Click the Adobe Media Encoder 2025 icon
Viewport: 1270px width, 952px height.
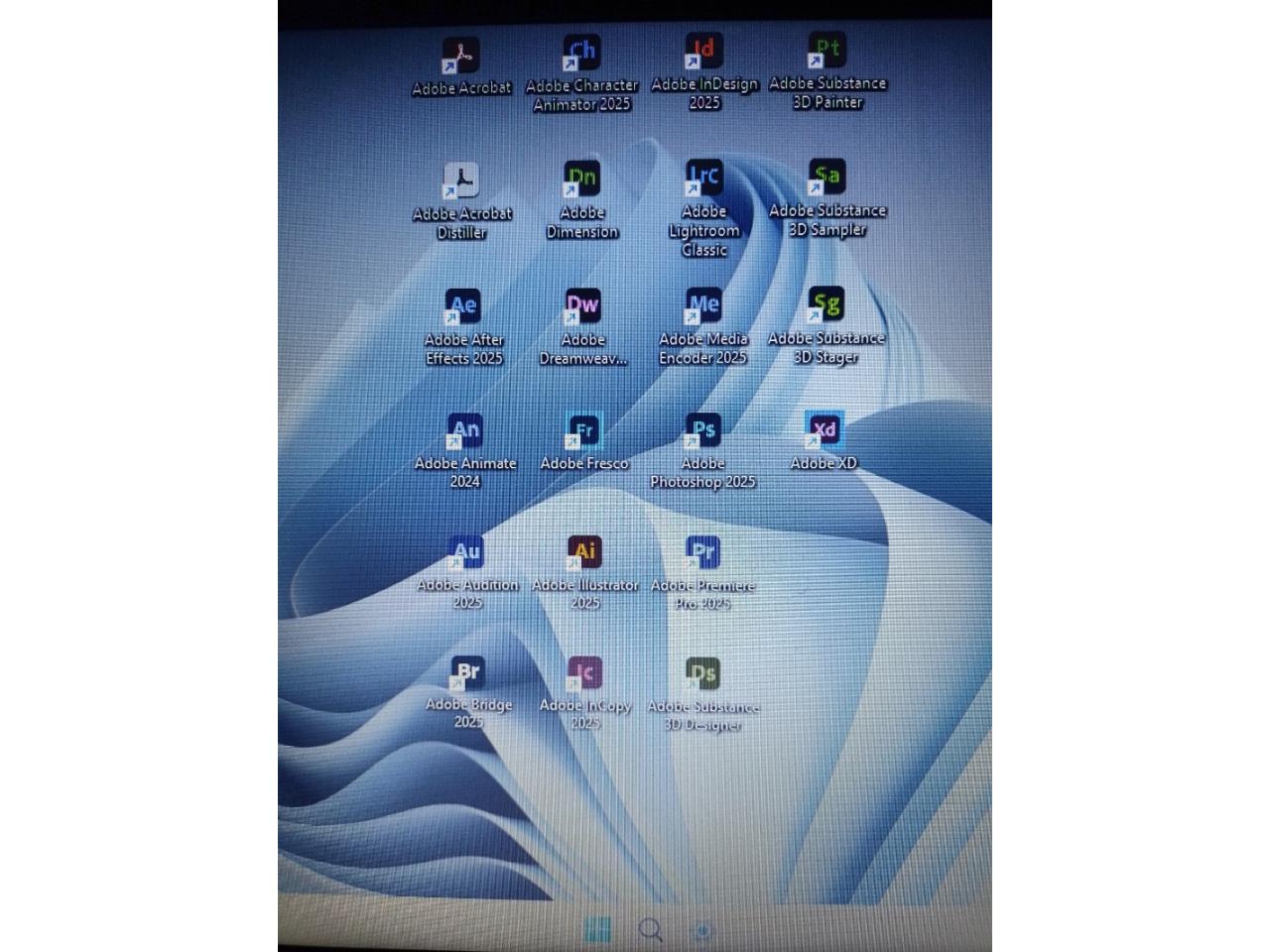point(703,305)
